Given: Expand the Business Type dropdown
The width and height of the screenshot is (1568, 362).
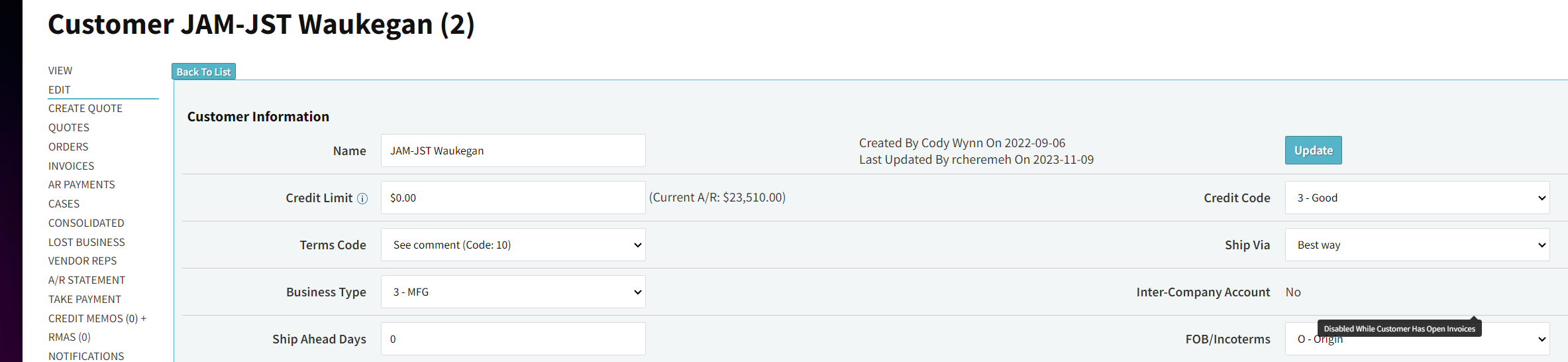Looking at the screenshot, I should coord(513,292).
